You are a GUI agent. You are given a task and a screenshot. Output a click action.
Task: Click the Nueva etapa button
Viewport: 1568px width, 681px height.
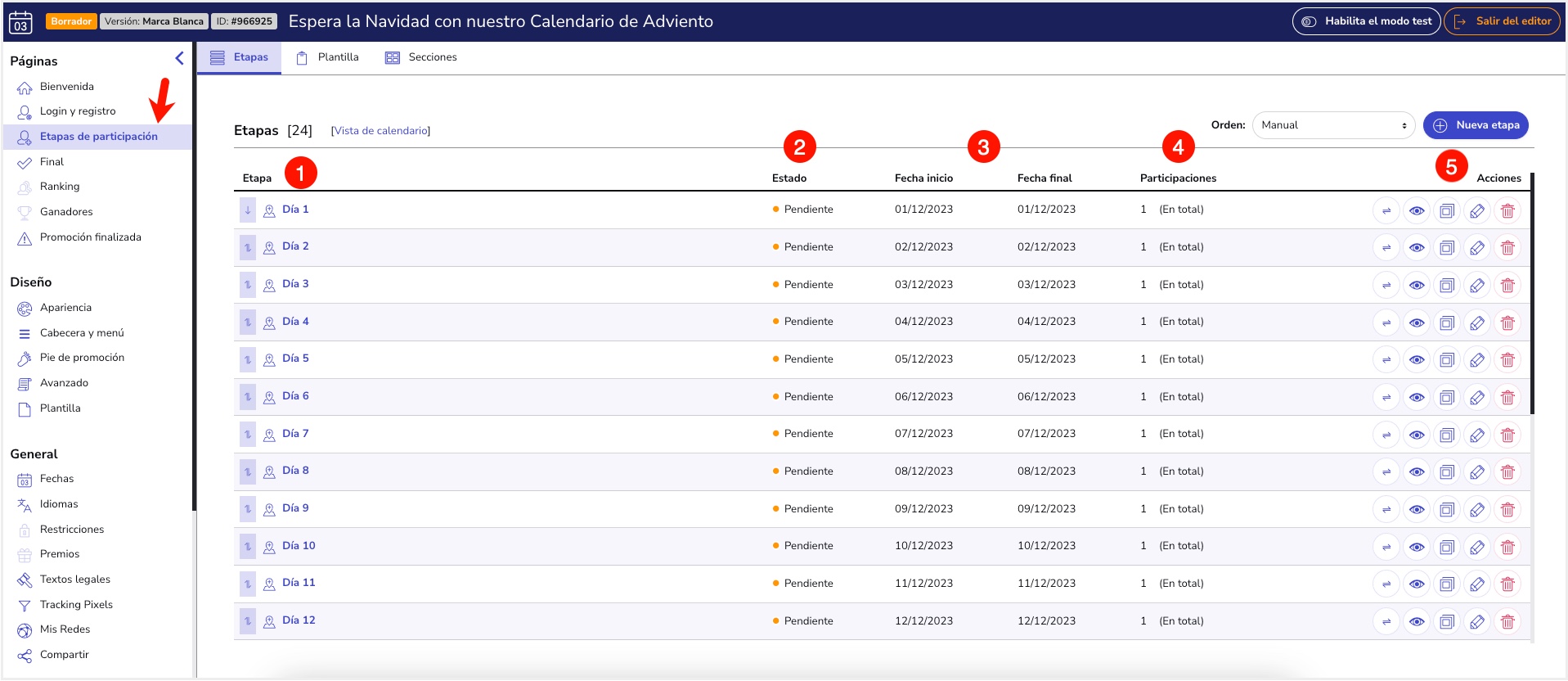click(x=1475, y=125)
